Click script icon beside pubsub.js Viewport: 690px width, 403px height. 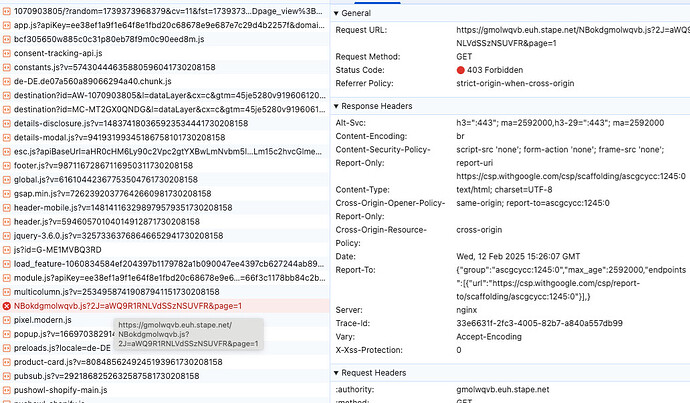(7, 376)
